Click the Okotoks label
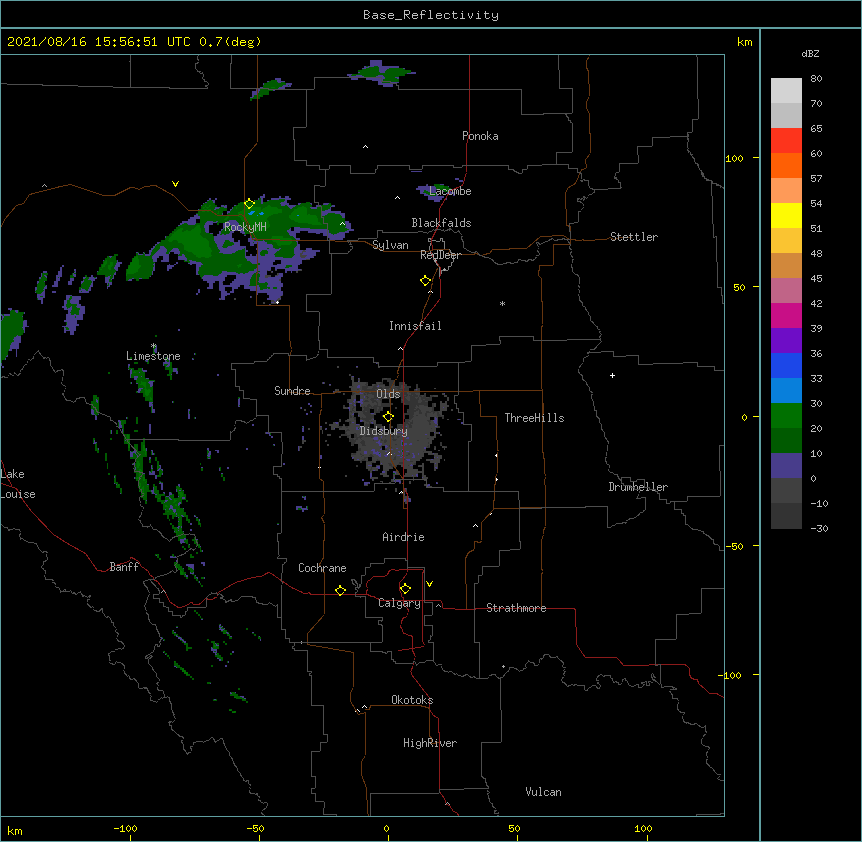Viewport: 862px width, 842px height. [x=412, y=700]
